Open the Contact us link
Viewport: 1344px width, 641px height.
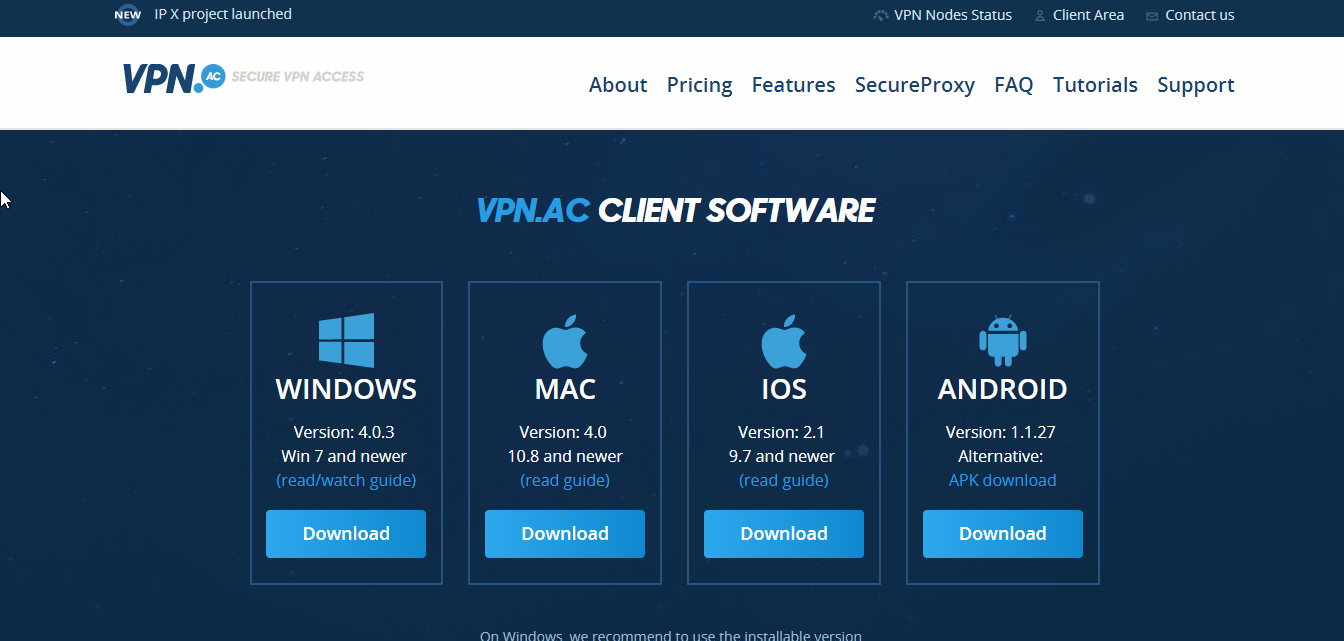click(1200, 15)
